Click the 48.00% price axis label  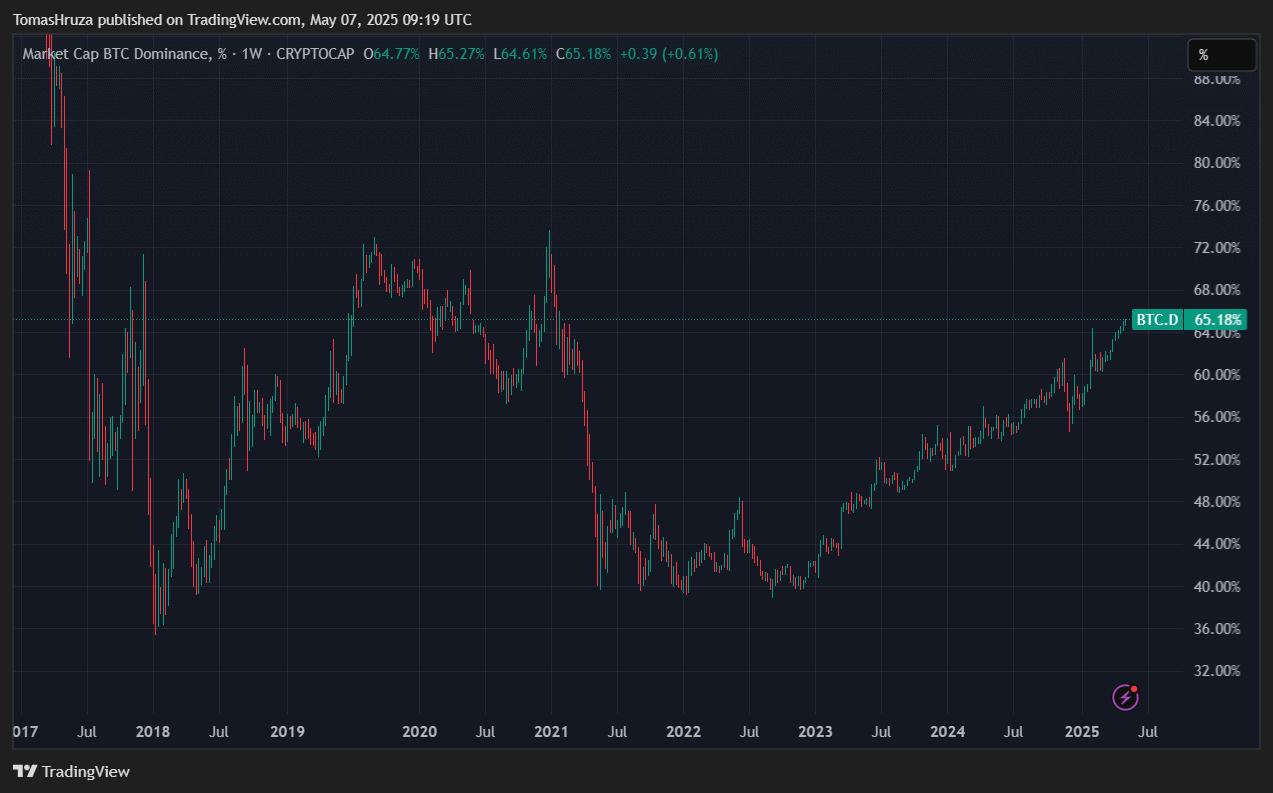pos(1216,502)
